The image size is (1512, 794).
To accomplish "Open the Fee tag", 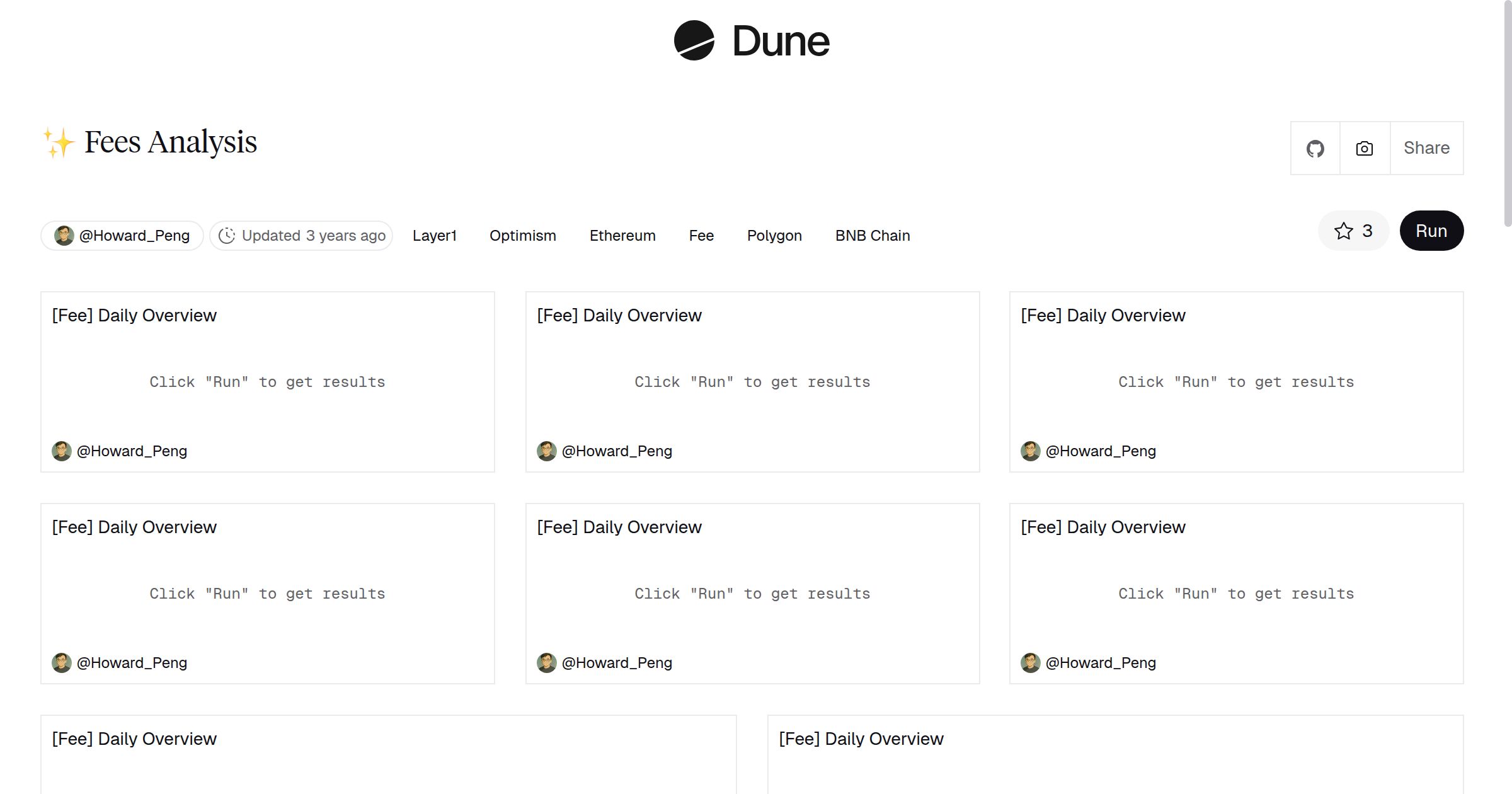I will coord(701,236).
